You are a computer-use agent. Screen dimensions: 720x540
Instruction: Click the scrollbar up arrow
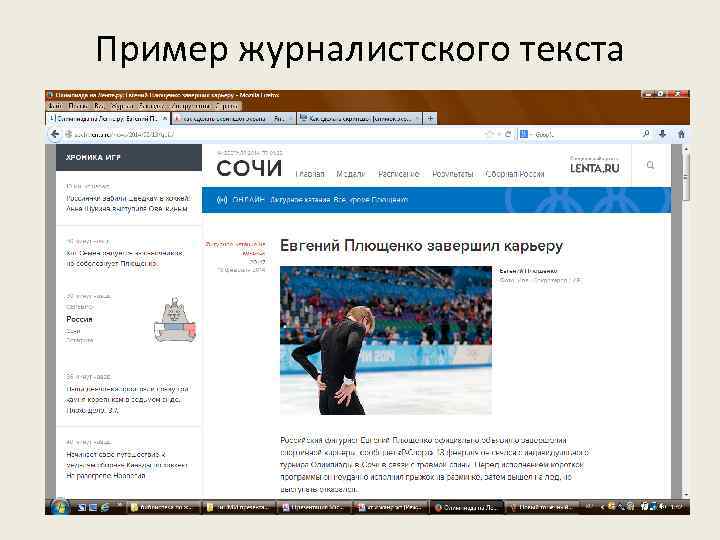[x=686, y=149]
